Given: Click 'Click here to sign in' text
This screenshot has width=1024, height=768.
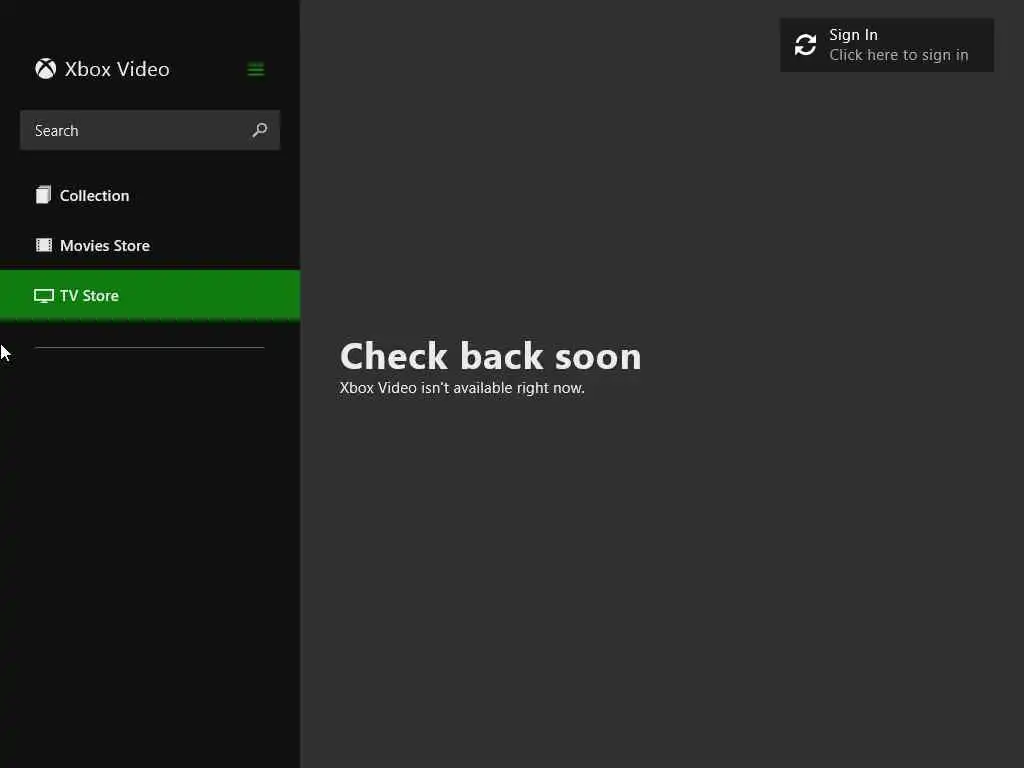Looking at the screenshot, I should pos(899,56).
